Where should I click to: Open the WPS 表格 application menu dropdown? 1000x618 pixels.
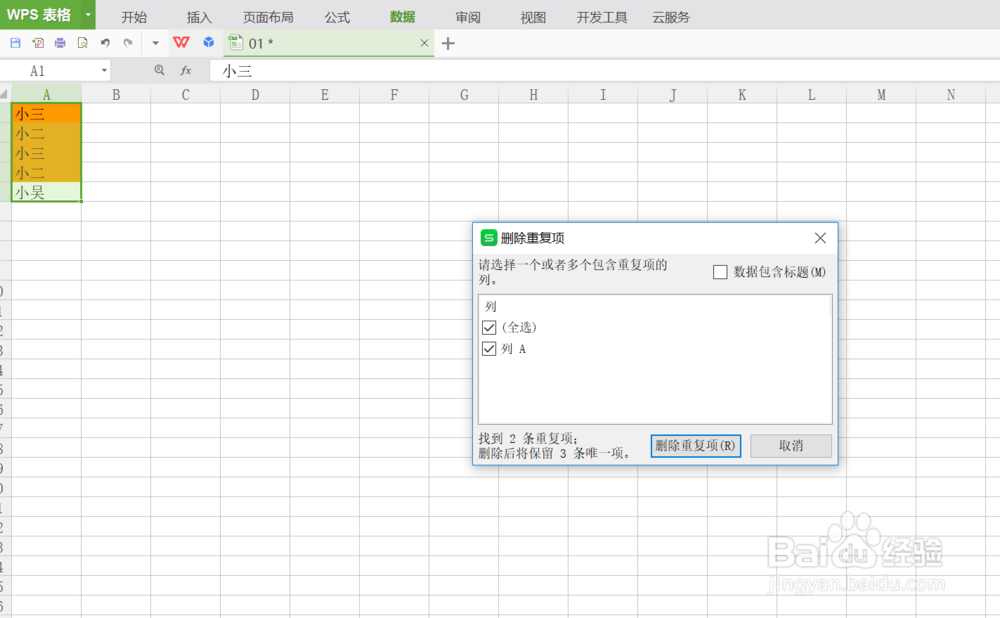pos(88,14)
